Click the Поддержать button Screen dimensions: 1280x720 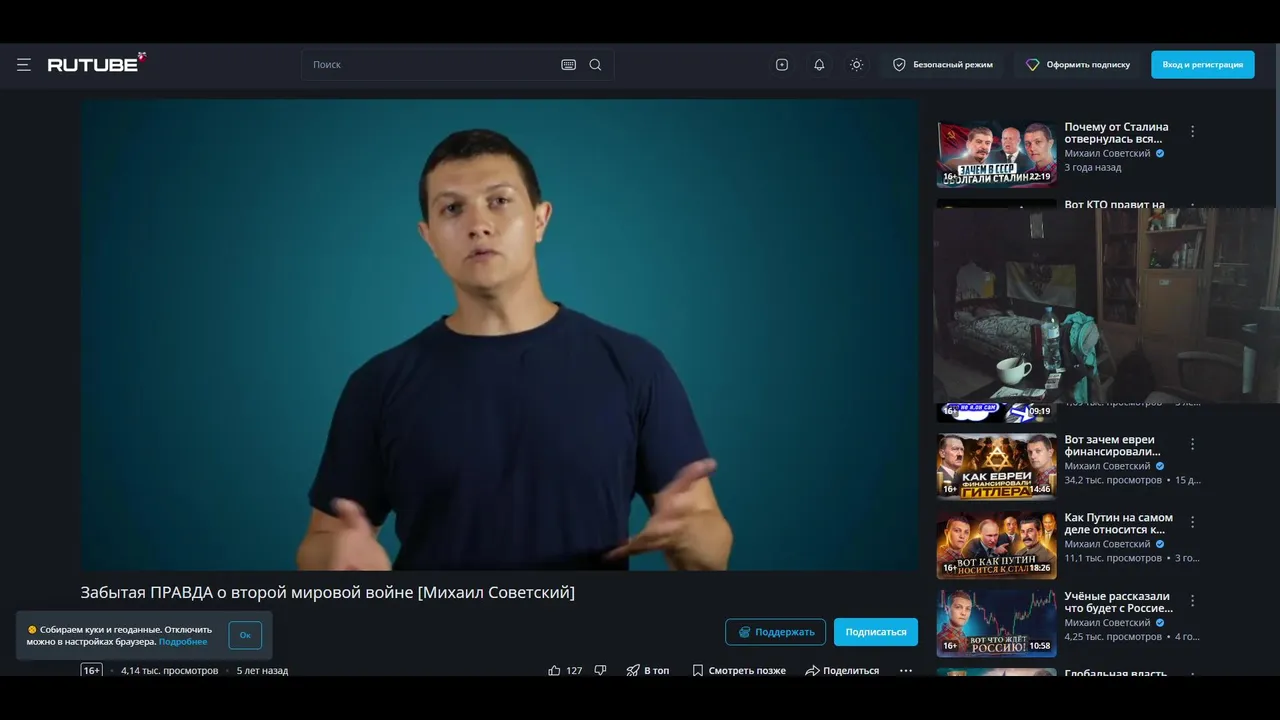pyautogui.click(x=775, y=632)
